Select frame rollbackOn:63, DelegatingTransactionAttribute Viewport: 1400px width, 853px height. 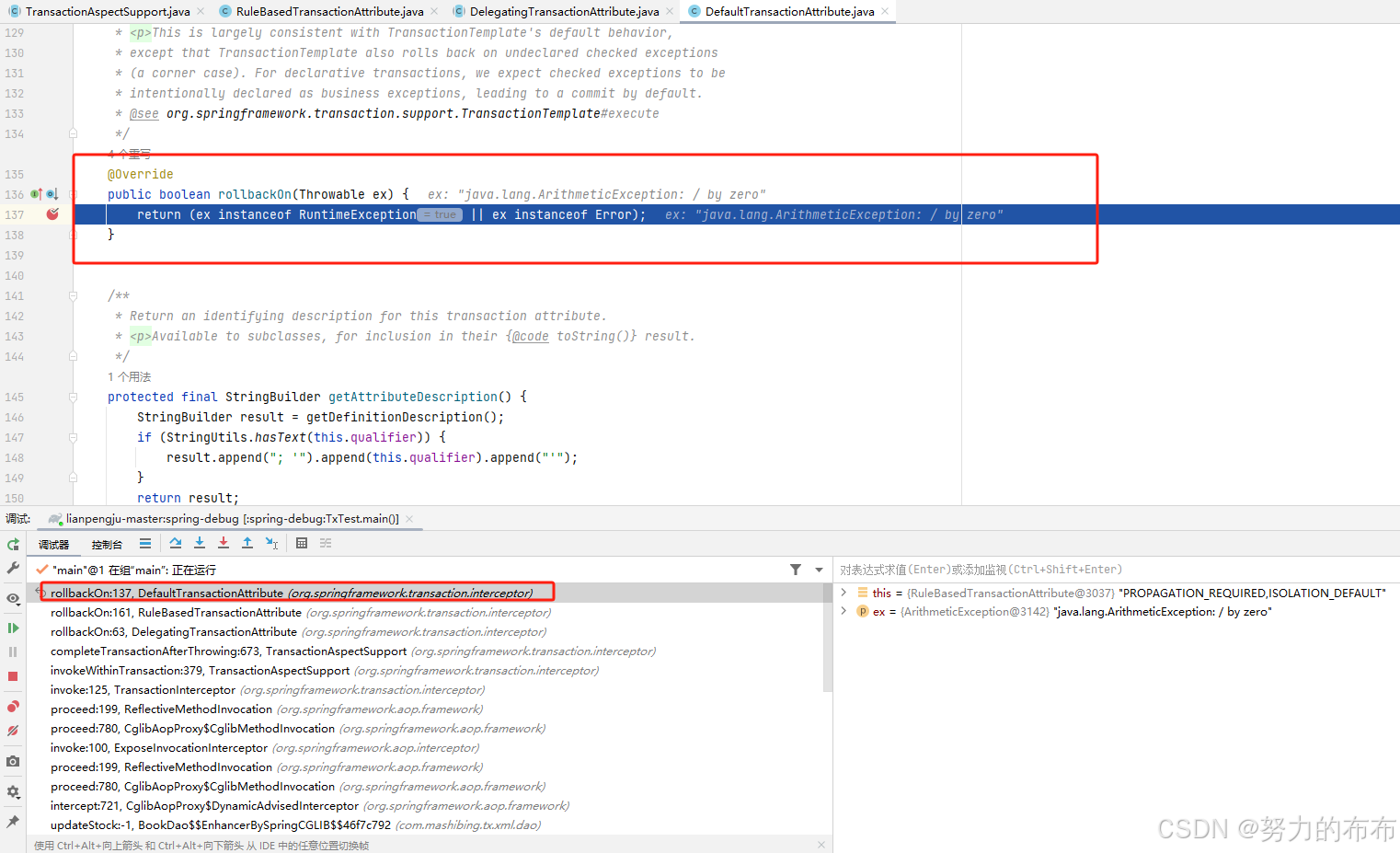tap(430, 631)
